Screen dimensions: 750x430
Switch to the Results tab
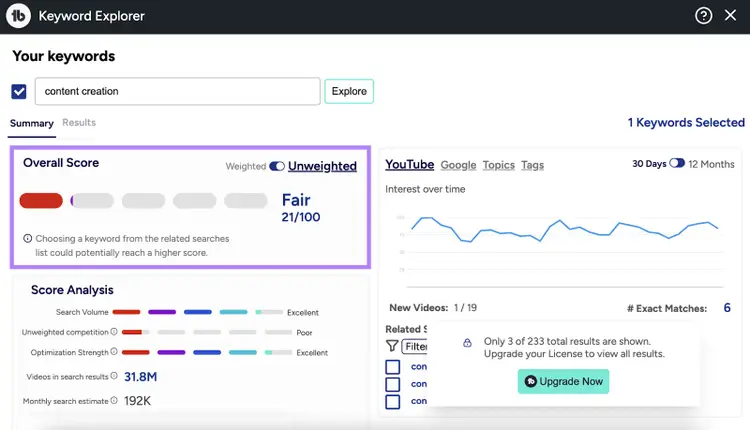(x=79, y=122)
